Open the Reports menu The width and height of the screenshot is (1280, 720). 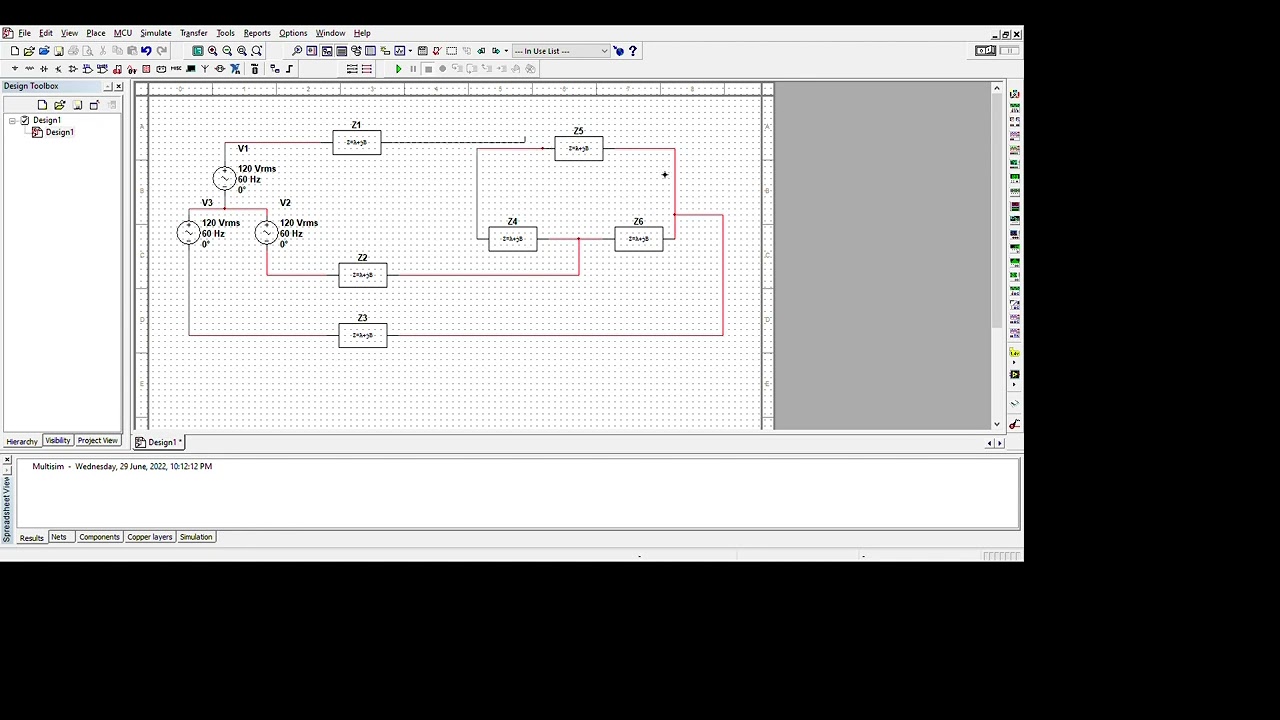tap(257, 33)
